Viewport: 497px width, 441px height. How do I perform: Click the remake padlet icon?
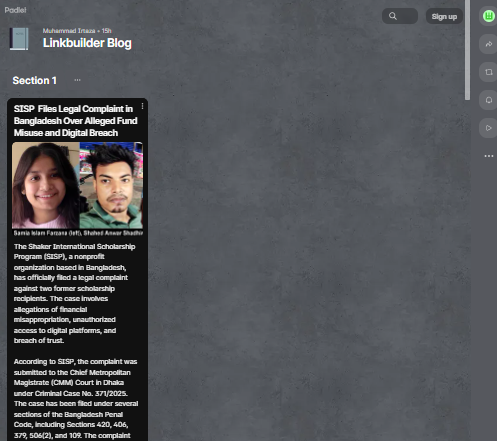(x=489, y=72)
